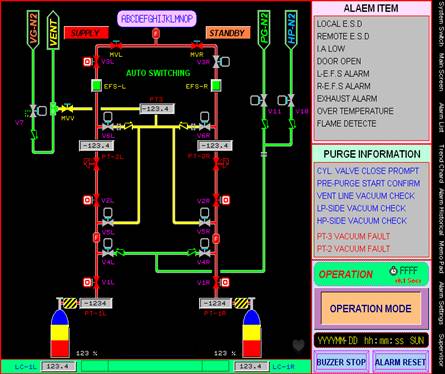Toggle the EFS-R green indicator

pos(216,86)
